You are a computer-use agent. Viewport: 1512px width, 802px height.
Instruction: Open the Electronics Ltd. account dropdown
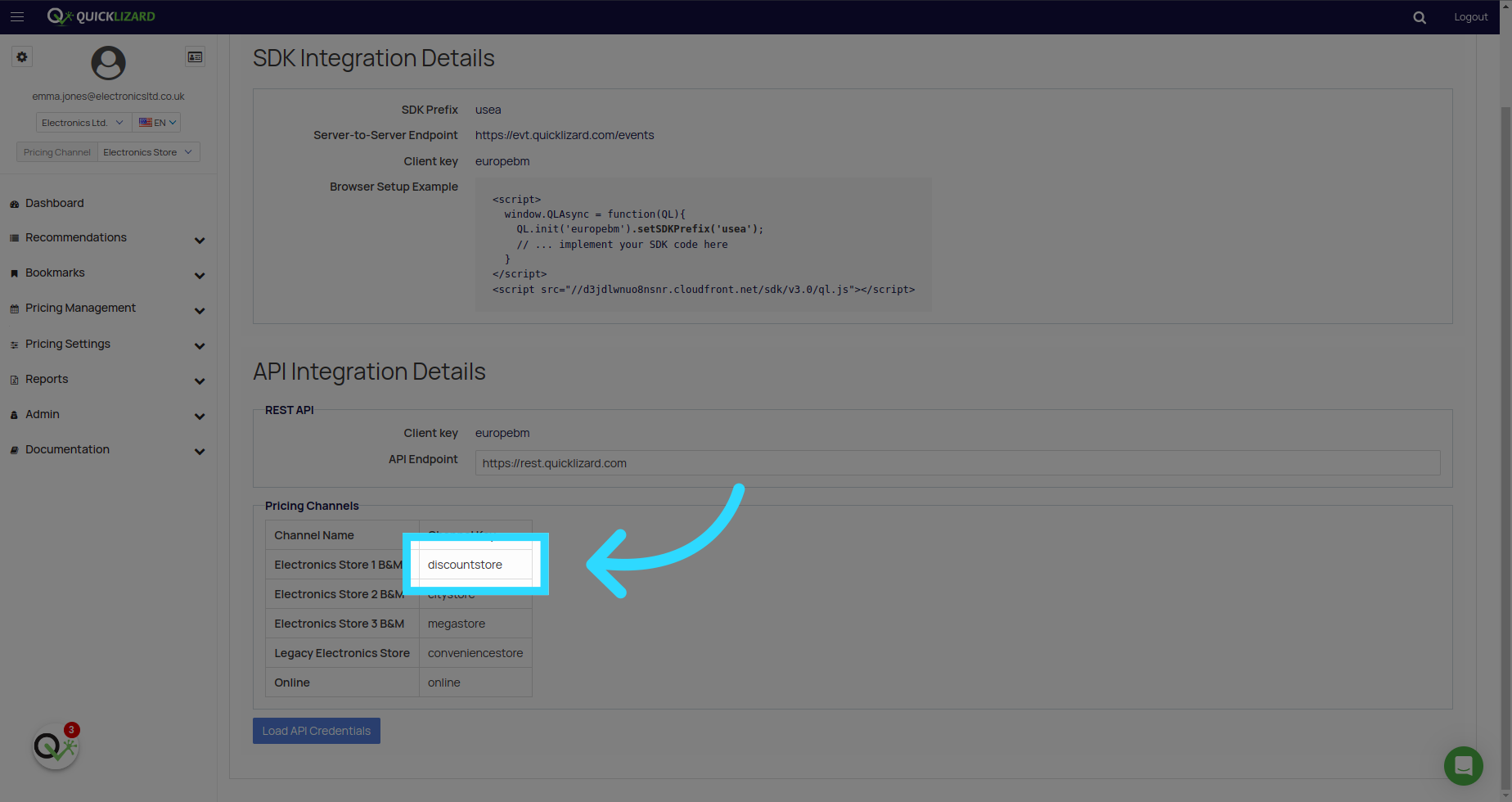[83, 123]
